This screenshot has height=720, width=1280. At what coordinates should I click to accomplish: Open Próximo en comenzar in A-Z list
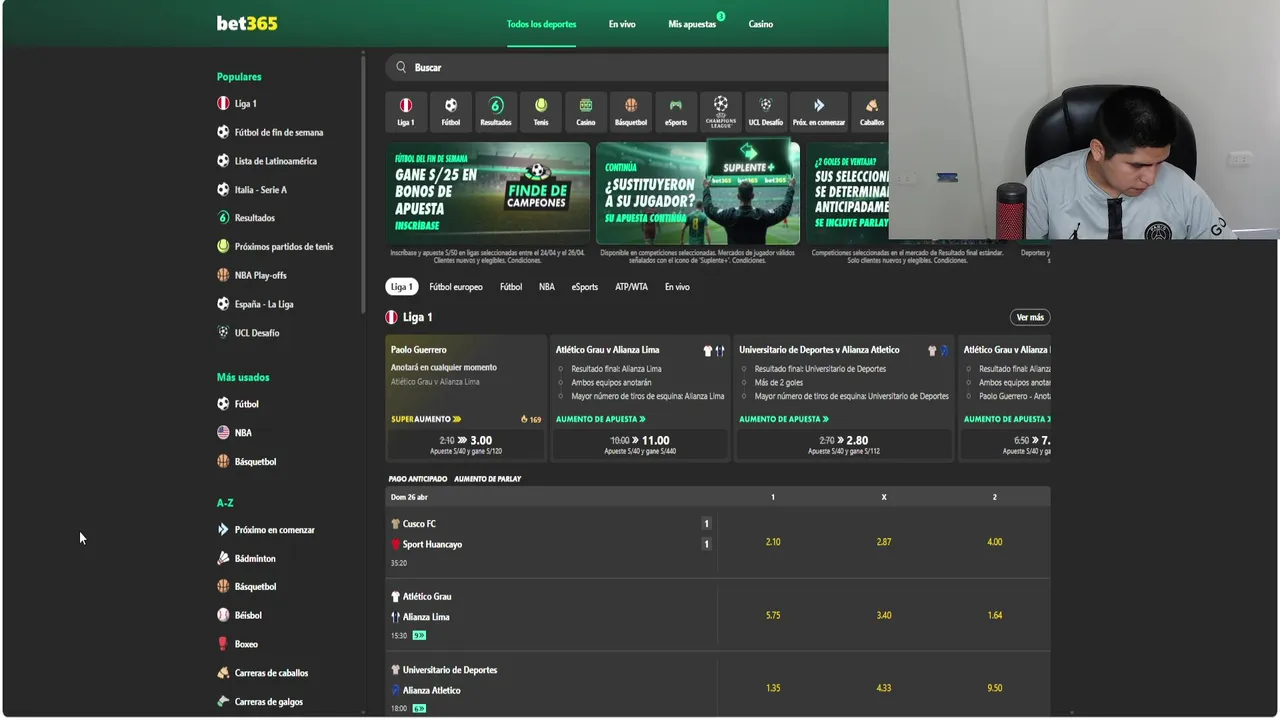266,530
